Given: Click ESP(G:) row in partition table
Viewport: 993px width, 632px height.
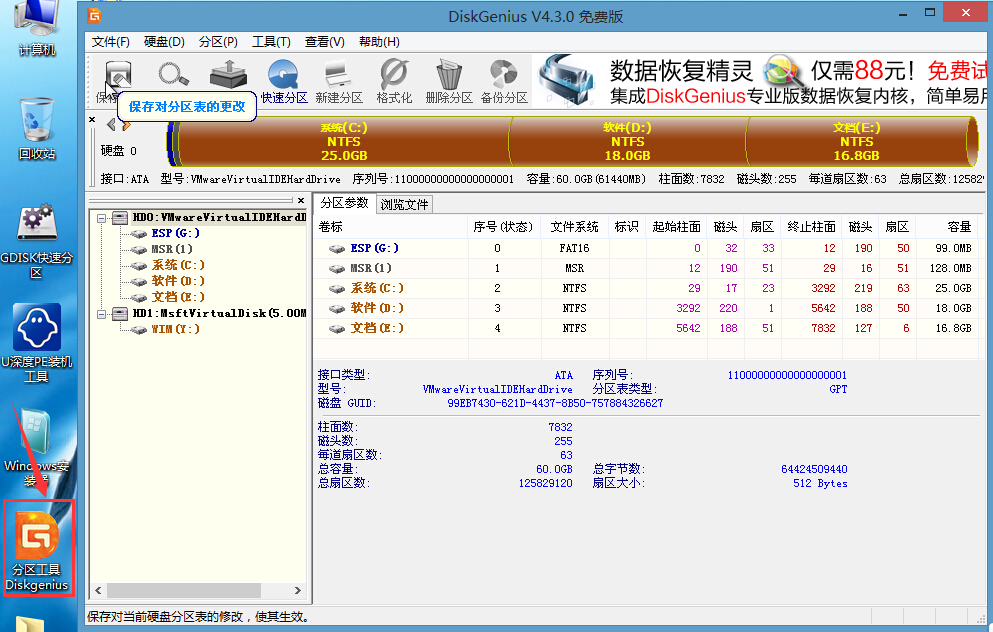Looking at the screenshot, I should [x=646, y=248].
